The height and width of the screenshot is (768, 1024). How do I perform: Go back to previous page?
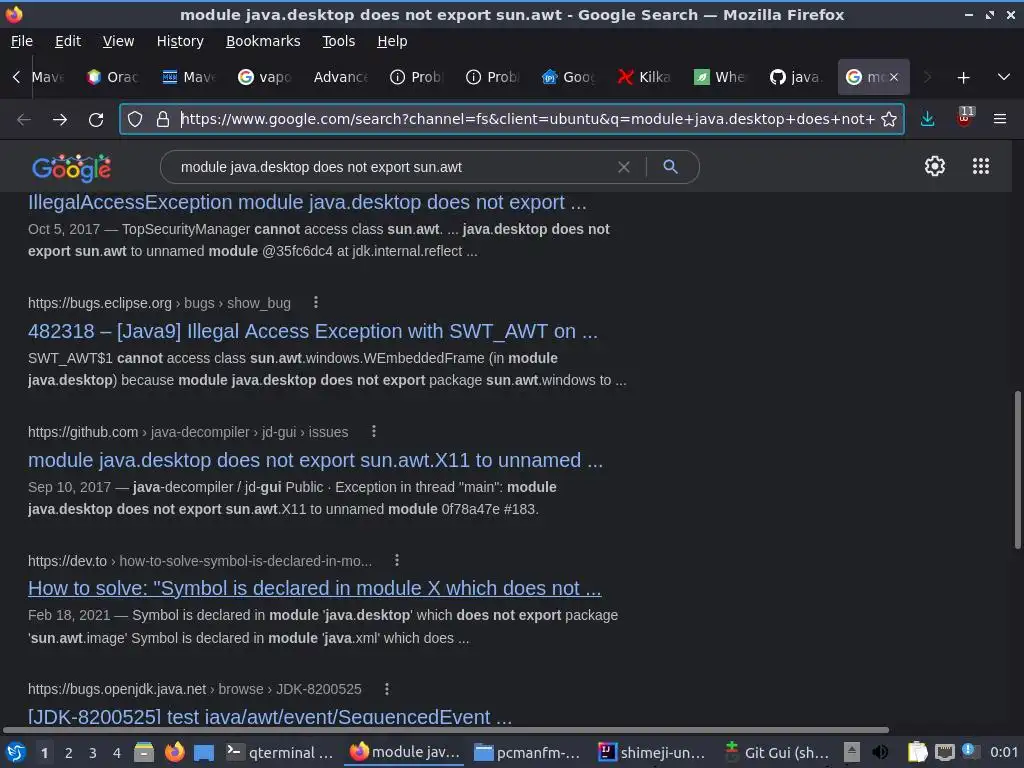click(x=24, y=120)
